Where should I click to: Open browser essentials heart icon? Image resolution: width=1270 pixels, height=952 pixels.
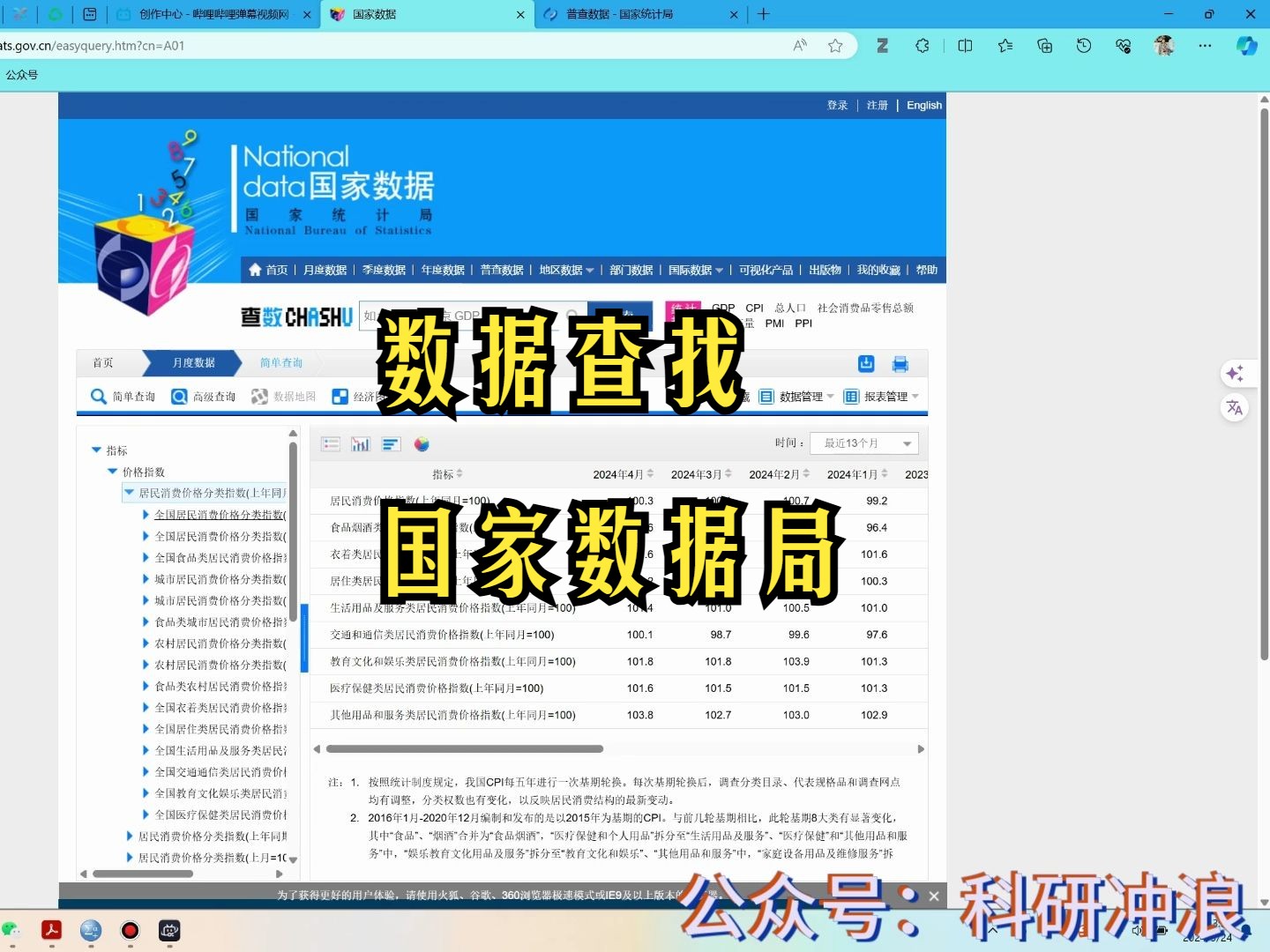pos(1124,45)
